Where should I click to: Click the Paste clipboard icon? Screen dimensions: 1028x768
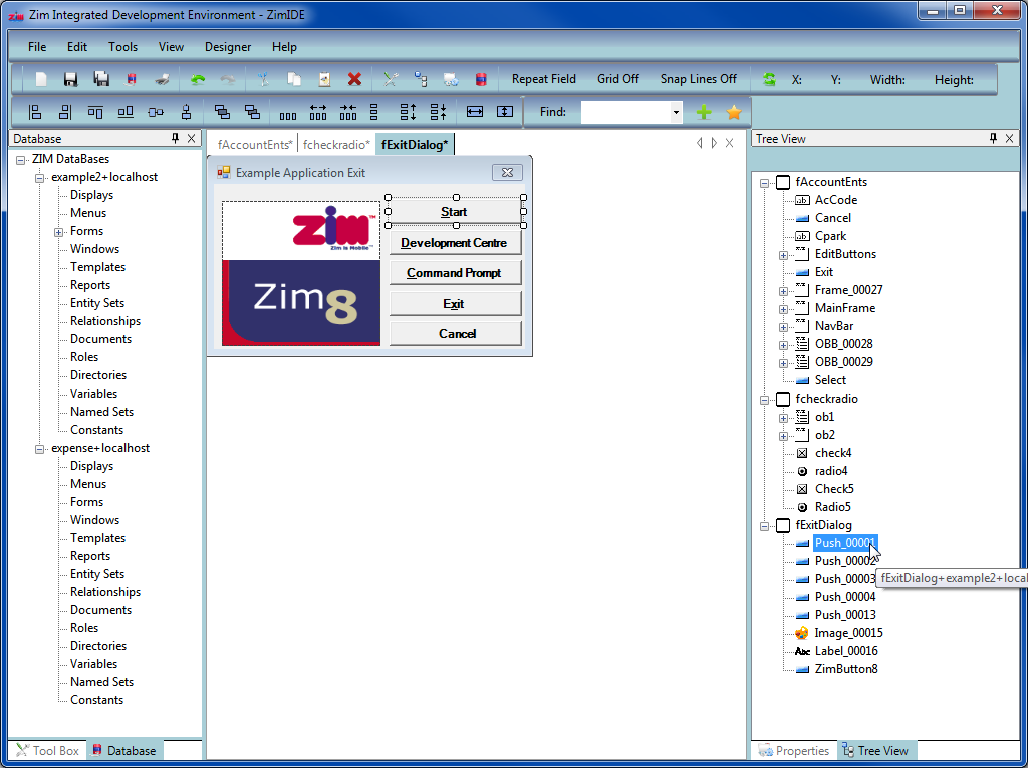324,79
